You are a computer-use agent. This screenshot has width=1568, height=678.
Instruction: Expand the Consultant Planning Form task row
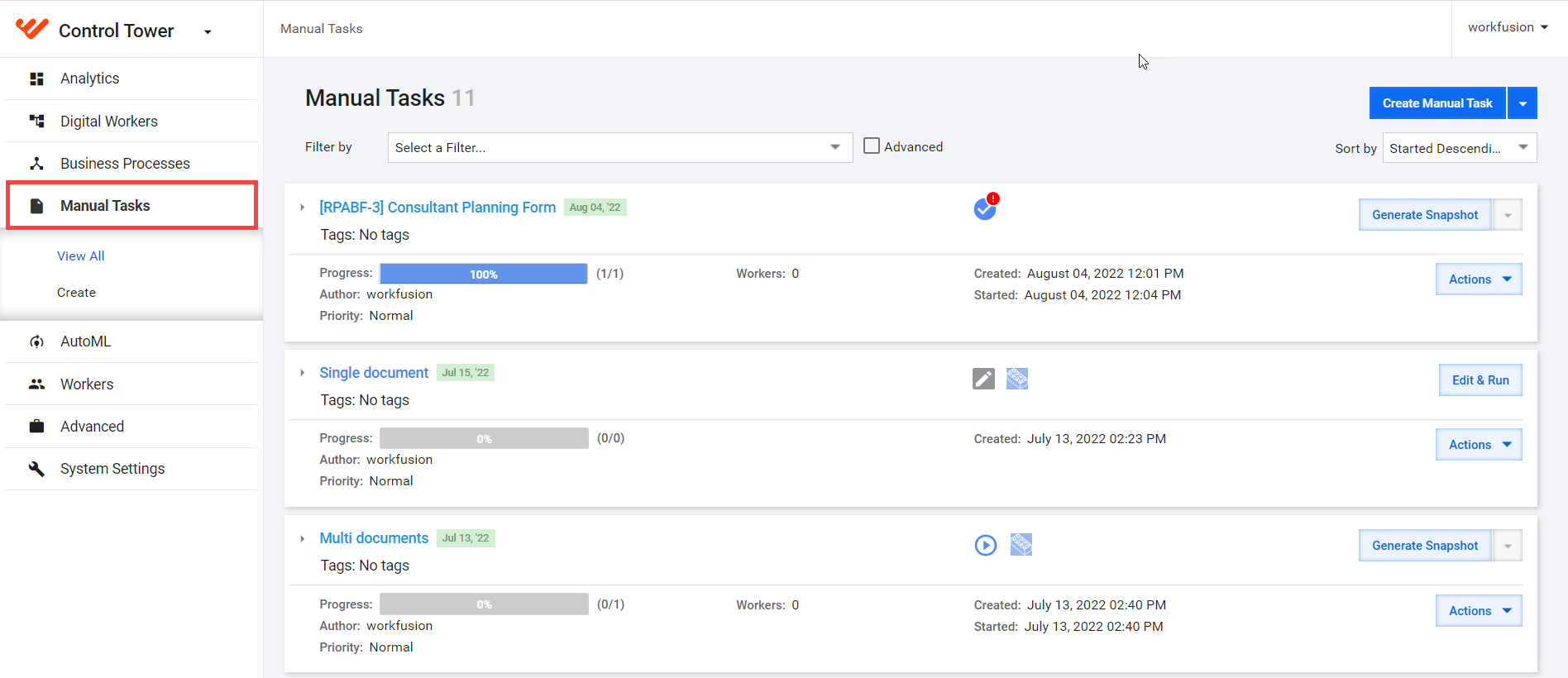(303, 208)
